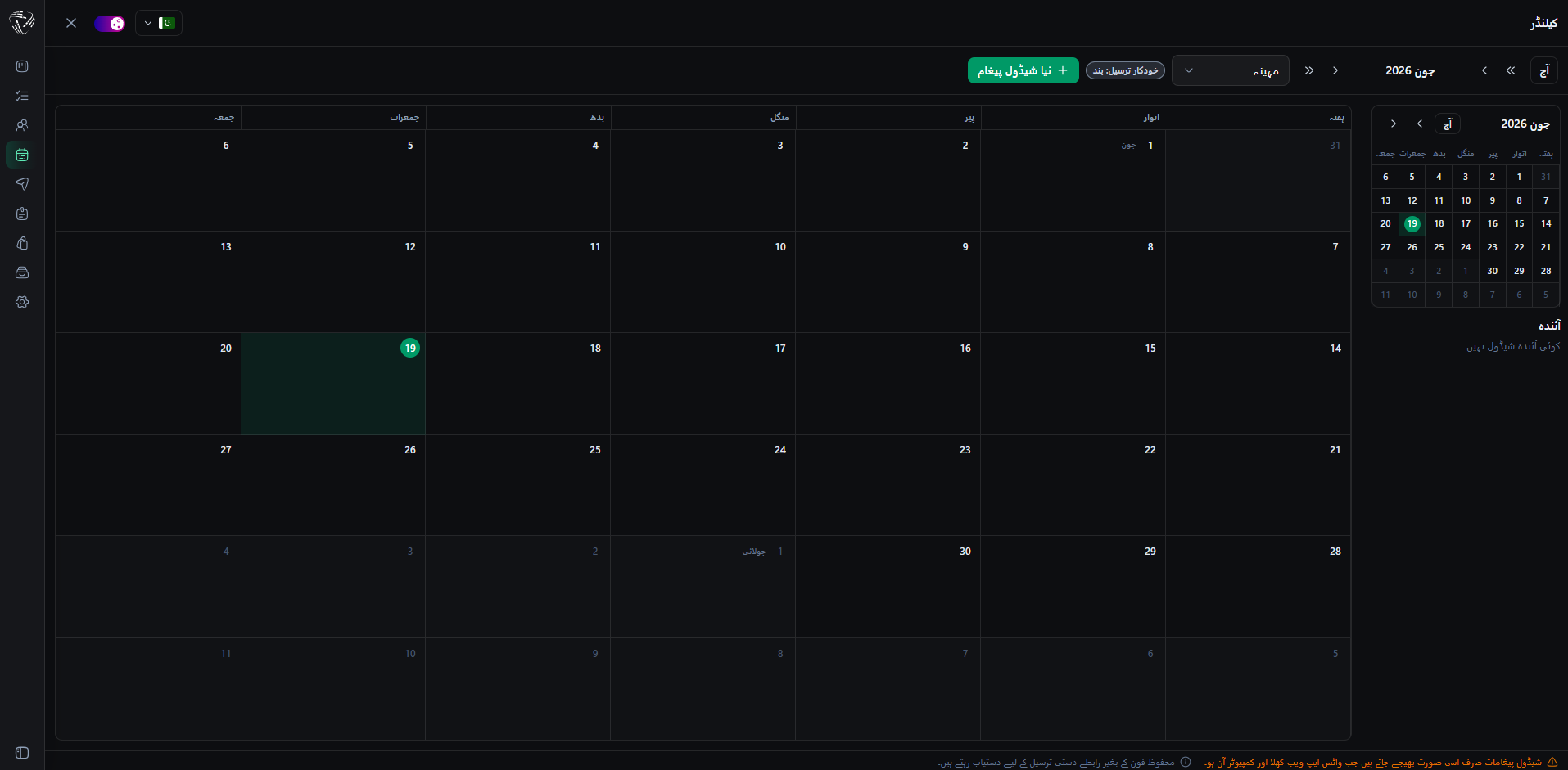The width and height of the screenshot is (1568, 770).
Task: Open the مہینہ view selector dropdown
Action: click(1231, 70)
